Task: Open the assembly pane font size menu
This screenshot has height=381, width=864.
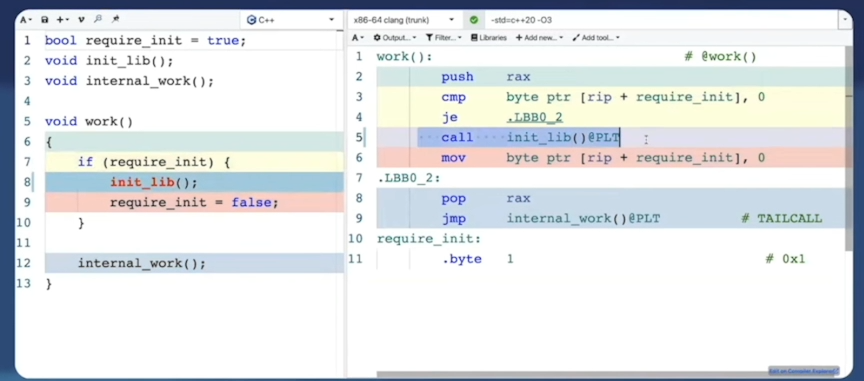Action: point(358,37)
